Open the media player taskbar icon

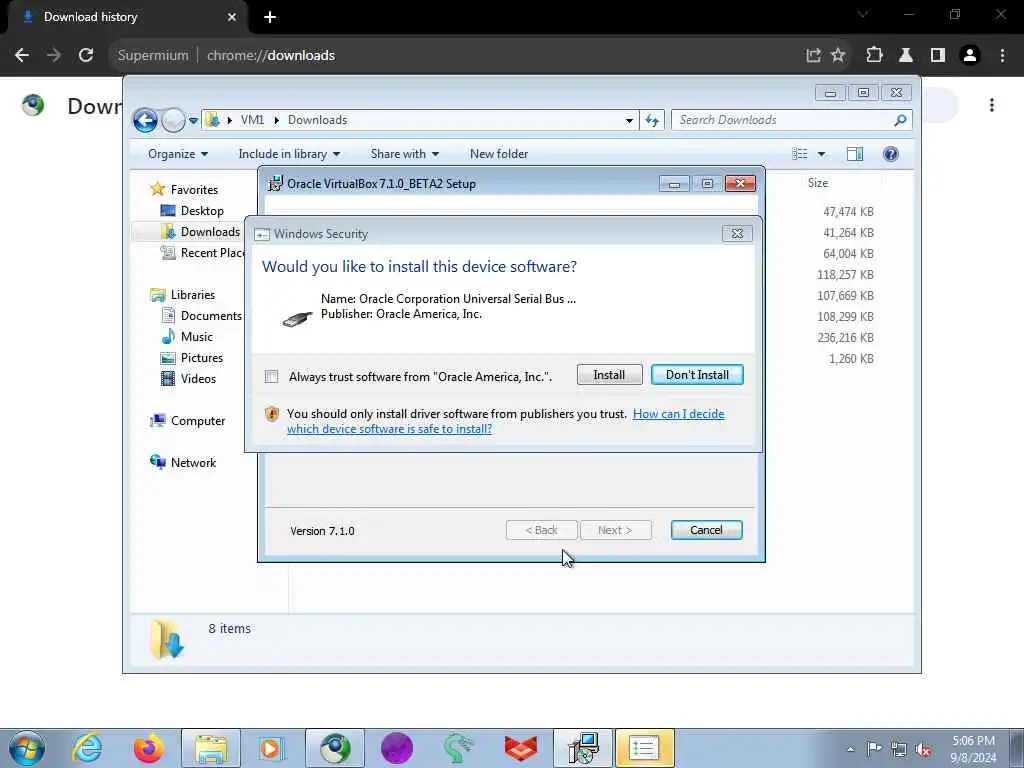click(x=270, y=748)
